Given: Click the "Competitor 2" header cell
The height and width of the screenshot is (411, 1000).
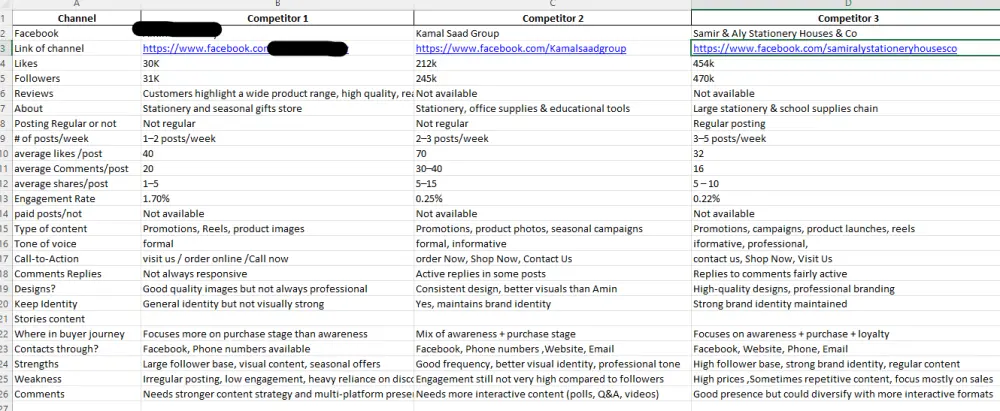Looking at the screenshot, I should 551,18.
